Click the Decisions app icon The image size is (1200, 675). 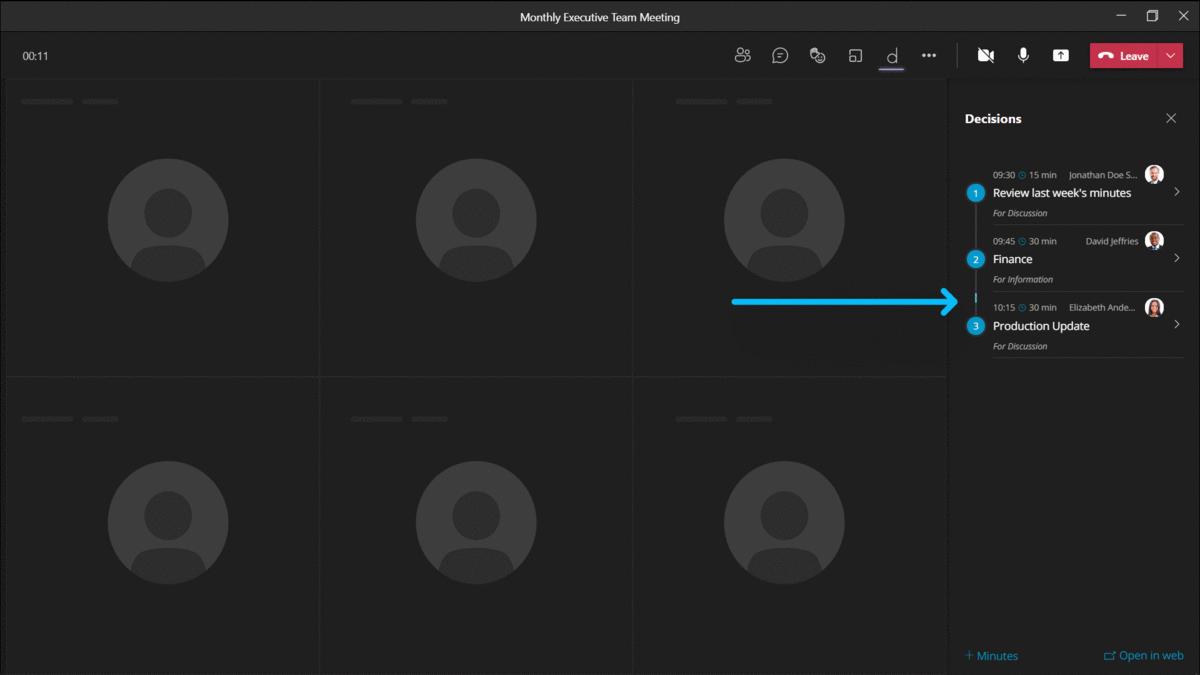[892, 56]
